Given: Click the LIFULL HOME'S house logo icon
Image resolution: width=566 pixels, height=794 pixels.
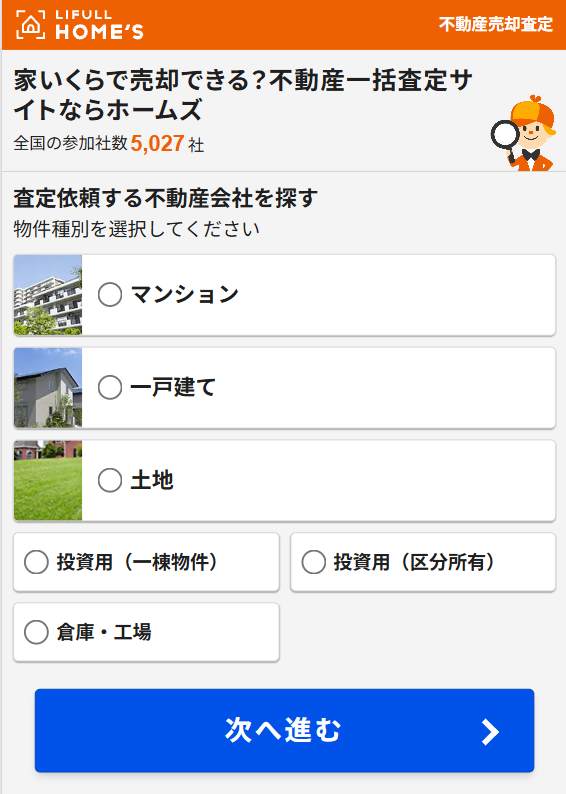Looking at the screenshot, I should [x=30, y=24].
